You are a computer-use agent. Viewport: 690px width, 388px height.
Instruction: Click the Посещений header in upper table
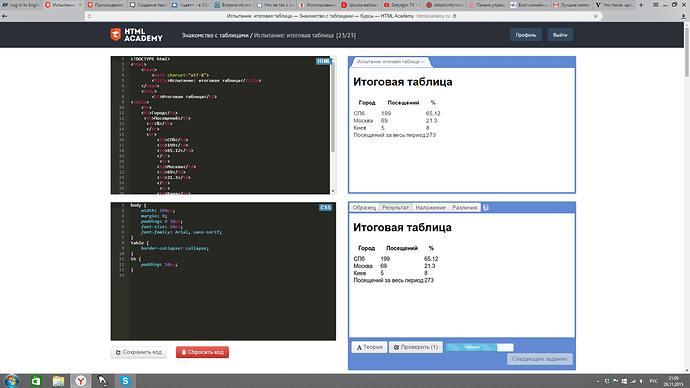click(403, 103)
